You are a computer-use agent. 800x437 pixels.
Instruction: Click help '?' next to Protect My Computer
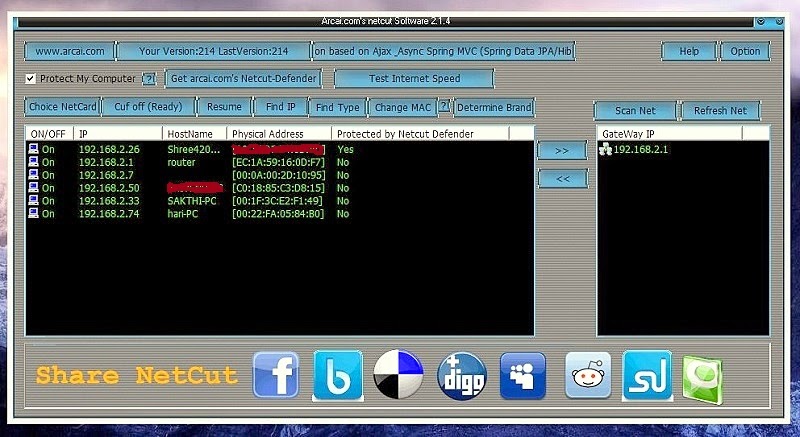coord(148,79)
